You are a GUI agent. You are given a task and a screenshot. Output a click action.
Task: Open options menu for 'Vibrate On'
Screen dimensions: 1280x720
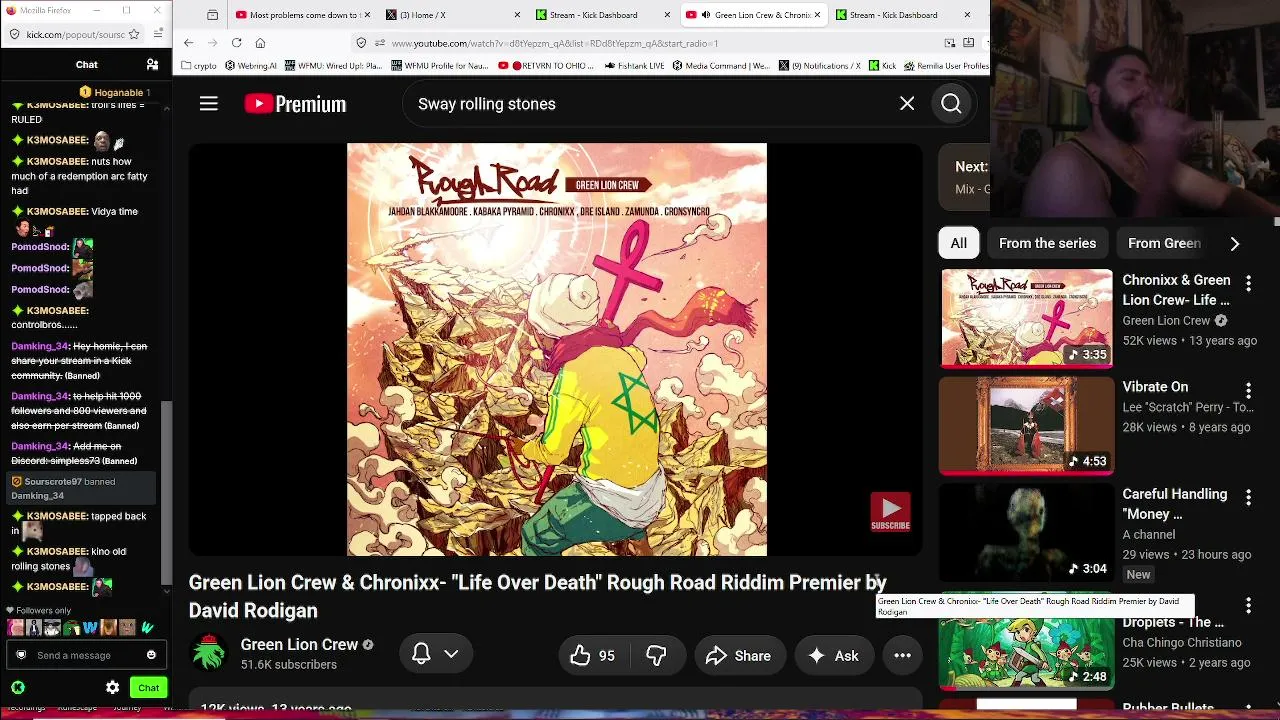click(x=1248, y=390)
